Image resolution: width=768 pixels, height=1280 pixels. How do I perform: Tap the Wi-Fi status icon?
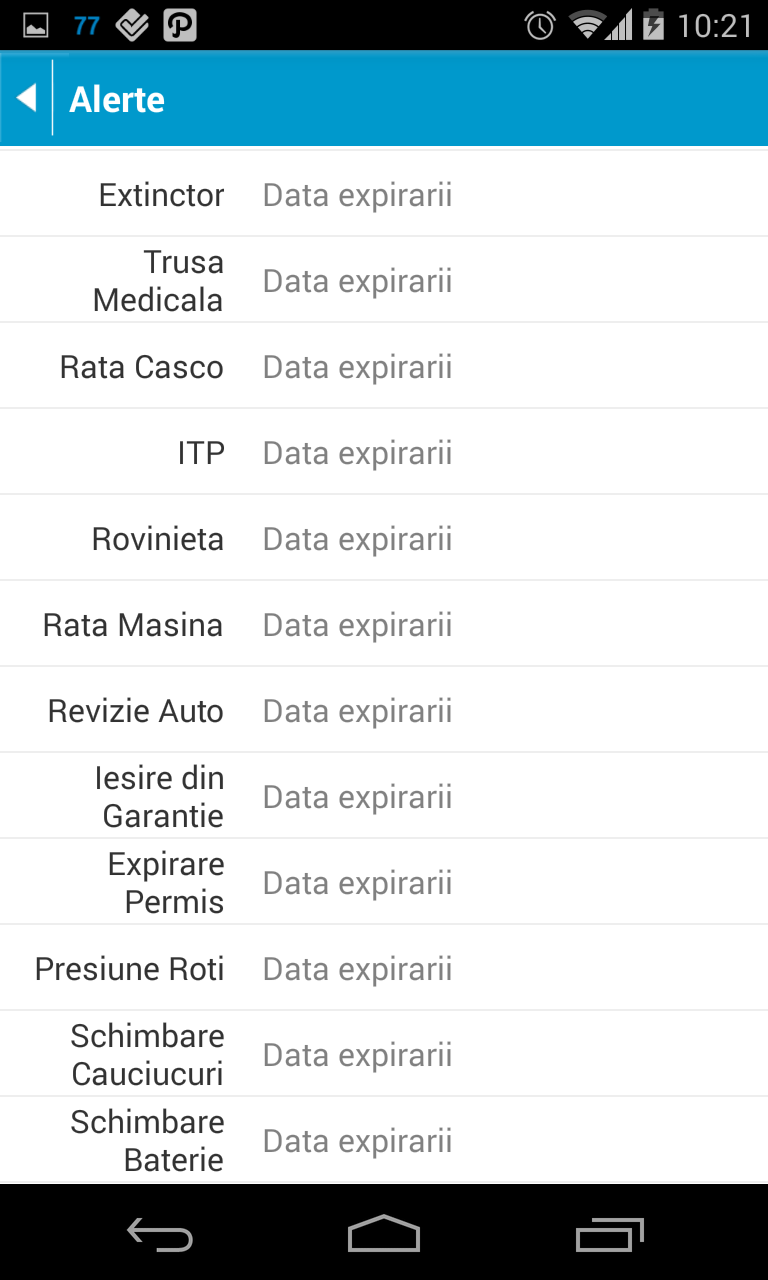(587, 25)
